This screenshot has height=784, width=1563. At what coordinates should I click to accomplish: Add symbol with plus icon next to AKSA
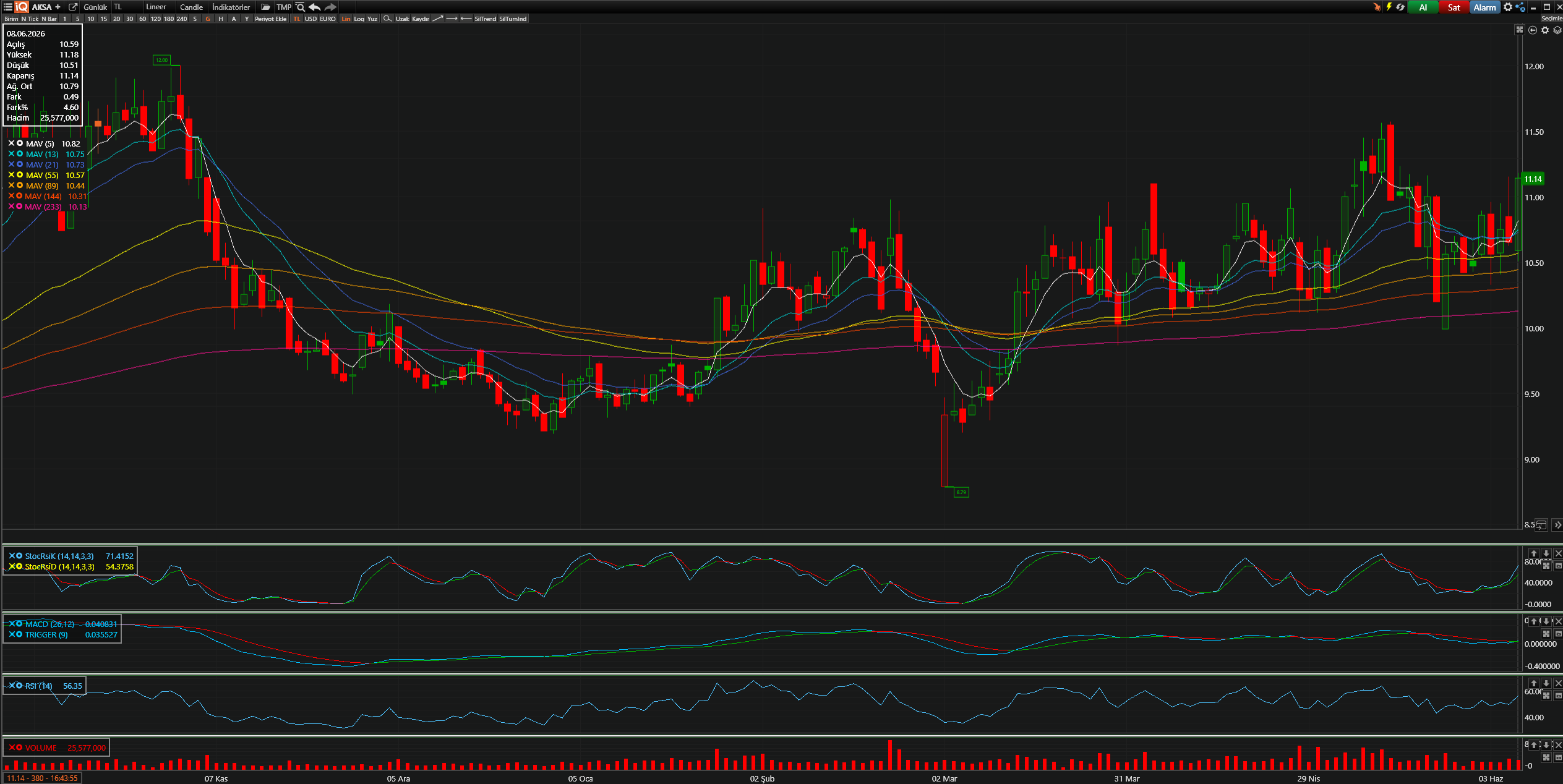click(58, 7)
